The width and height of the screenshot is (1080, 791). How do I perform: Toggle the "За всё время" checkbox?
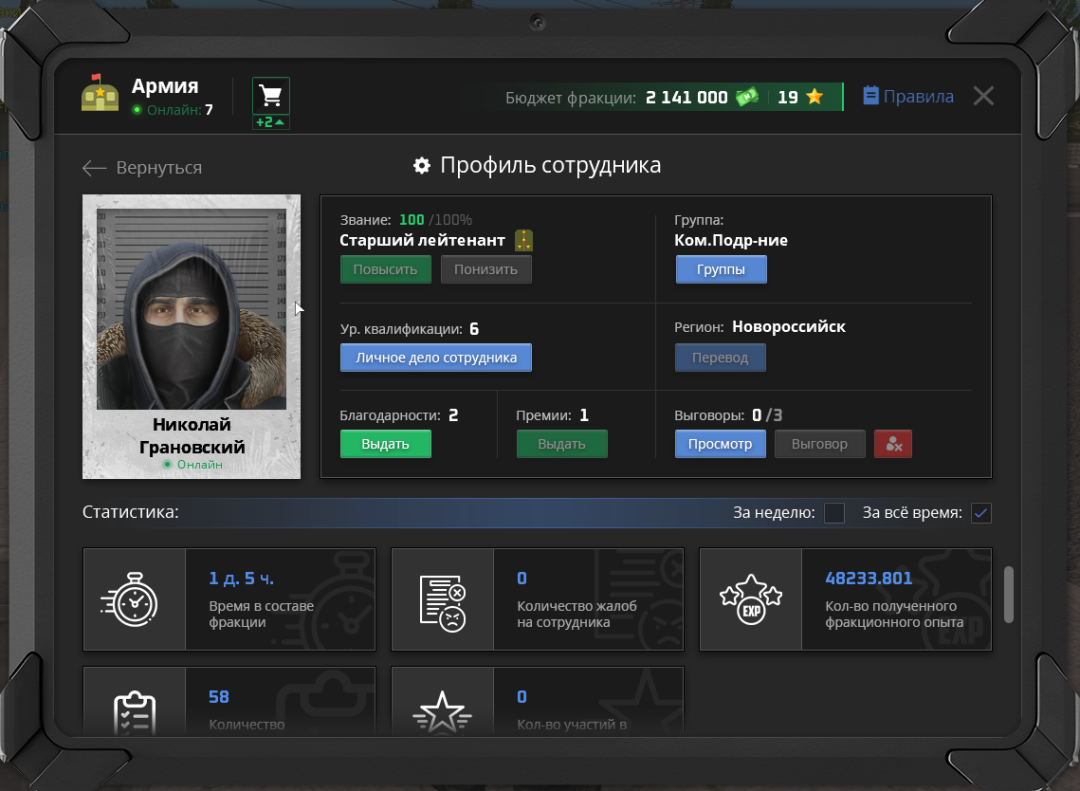[981, 513]
